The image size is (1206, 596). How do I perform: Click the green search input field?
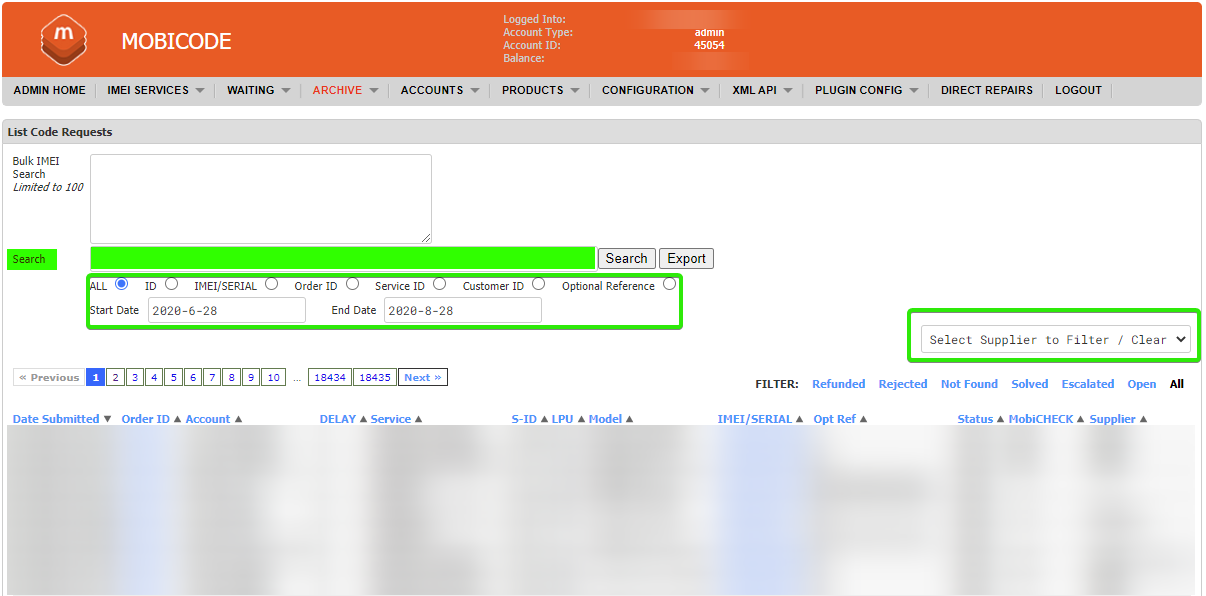coord(343,258)
